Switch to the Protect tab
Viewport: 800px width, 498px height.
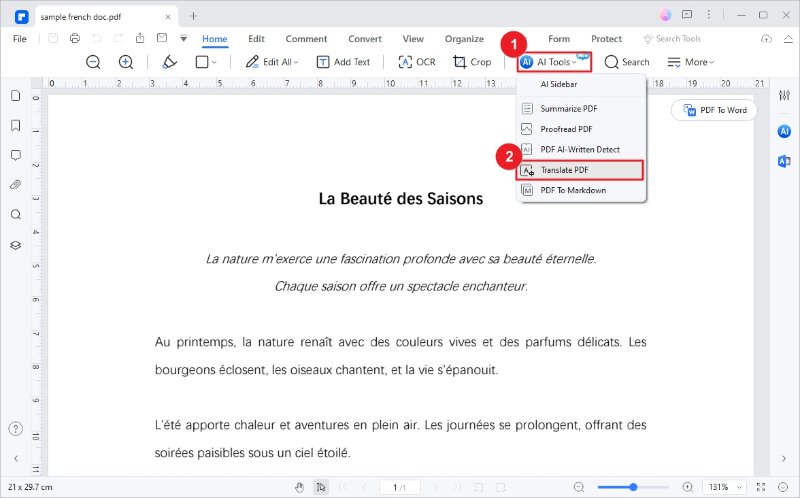click(606, 39)
